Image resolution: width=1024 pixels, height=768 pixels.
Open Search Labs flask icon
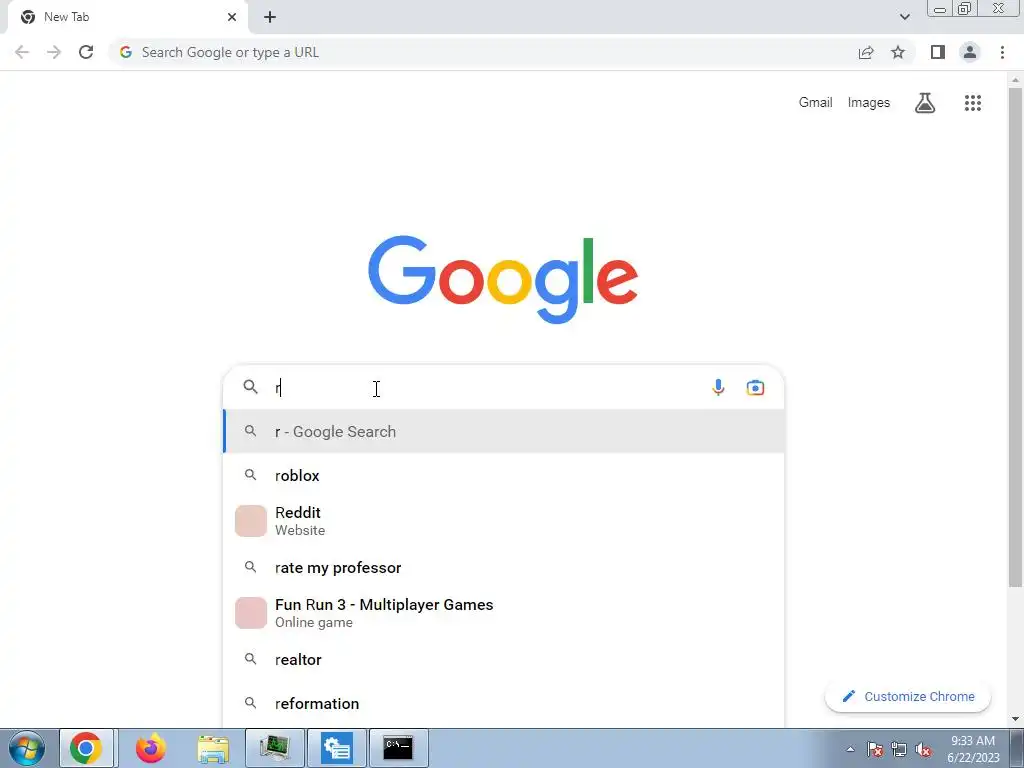(x=925, y=103)
